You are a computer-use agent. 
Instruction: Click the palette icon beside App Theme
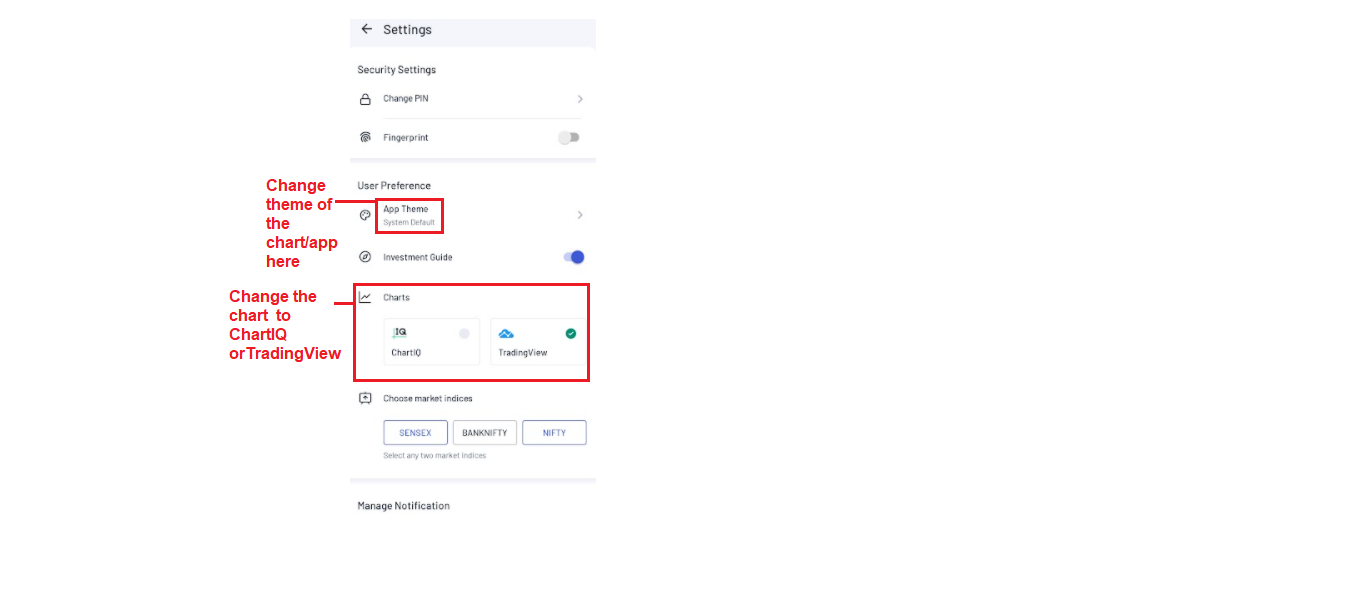[365, 215]
